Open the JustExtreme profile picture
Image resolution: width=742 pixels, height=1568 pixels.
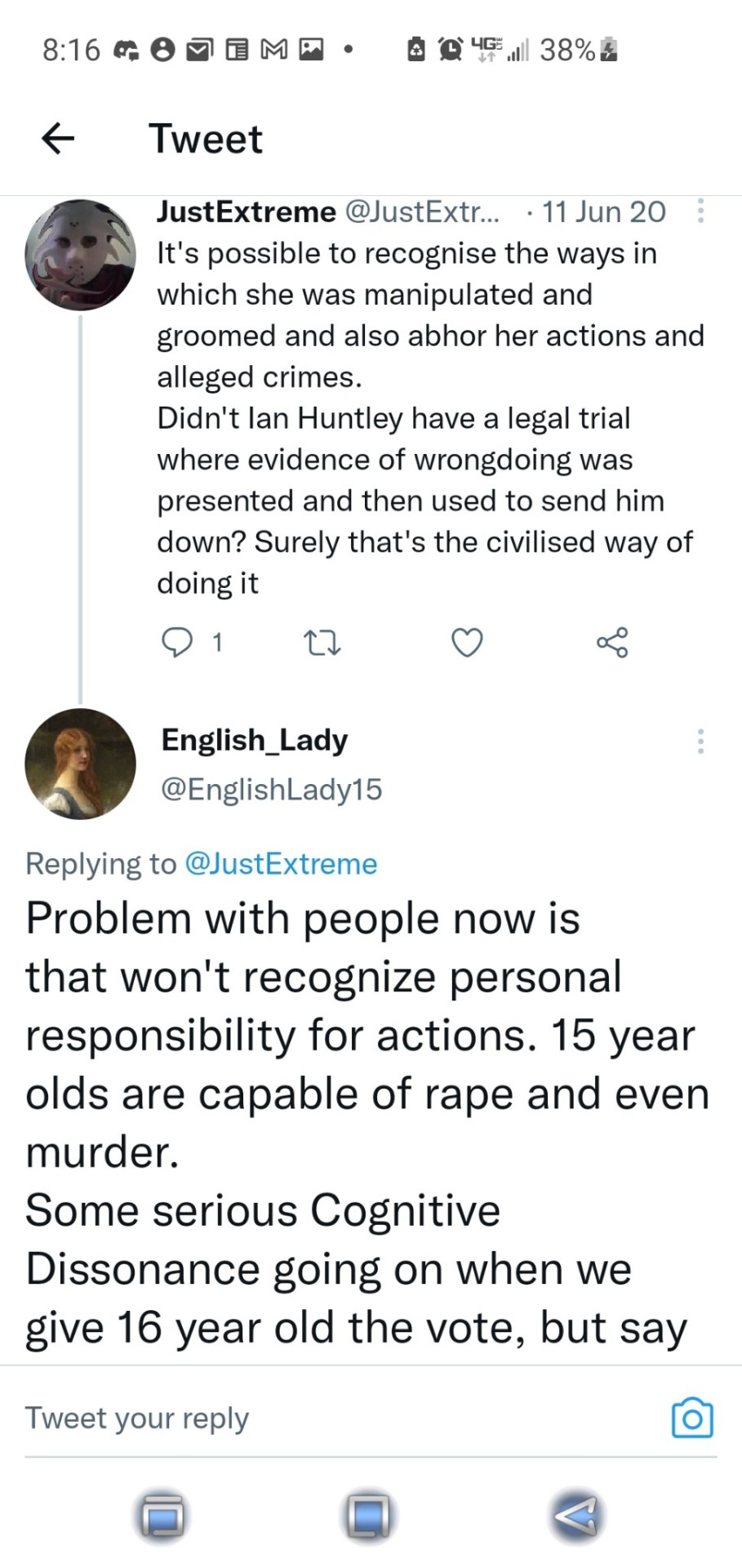coord(80,254)
